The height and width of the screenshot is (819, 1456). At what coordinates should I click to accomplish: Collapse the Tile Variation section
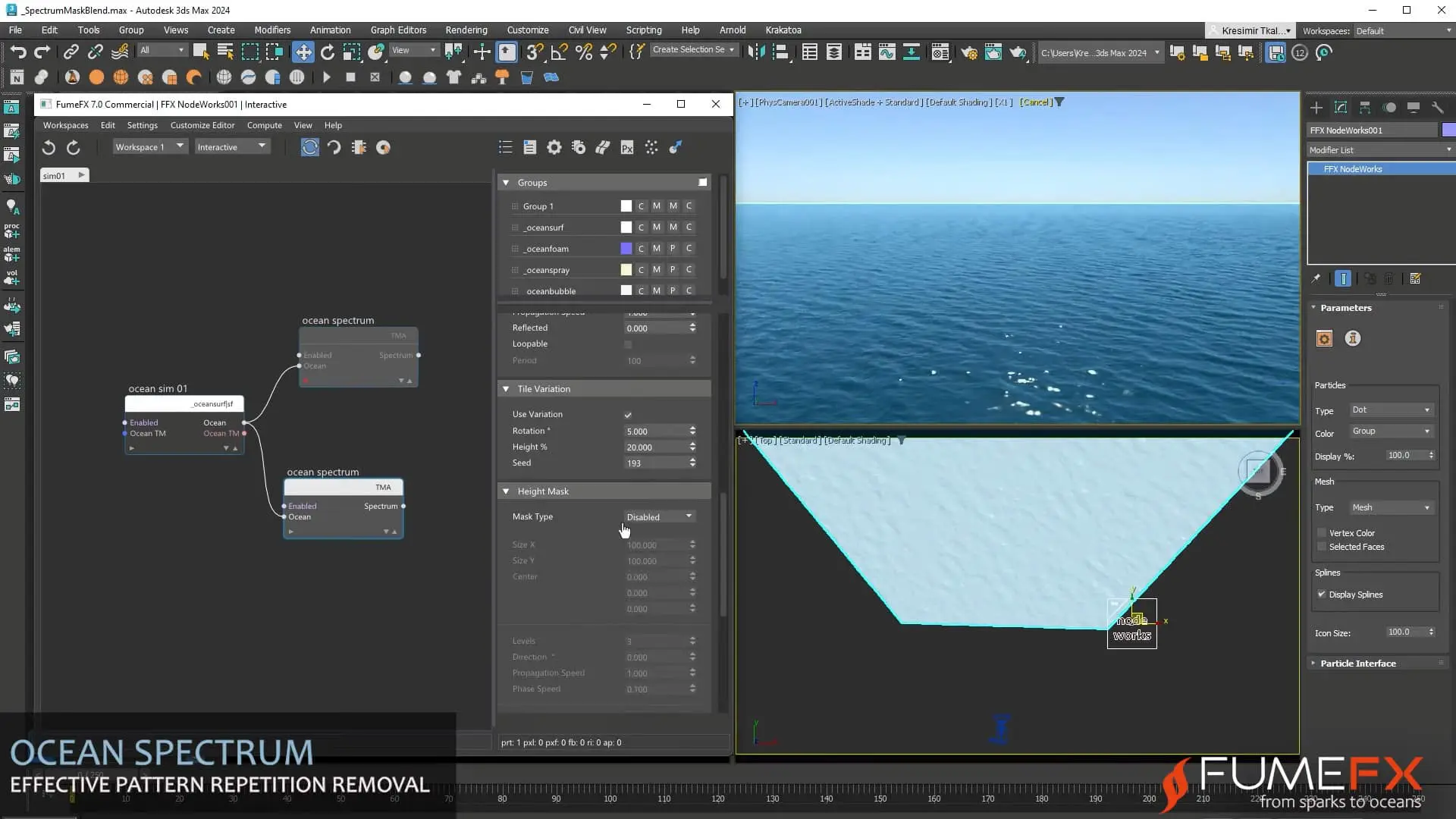pyautogui.click(x=506, y=389)
